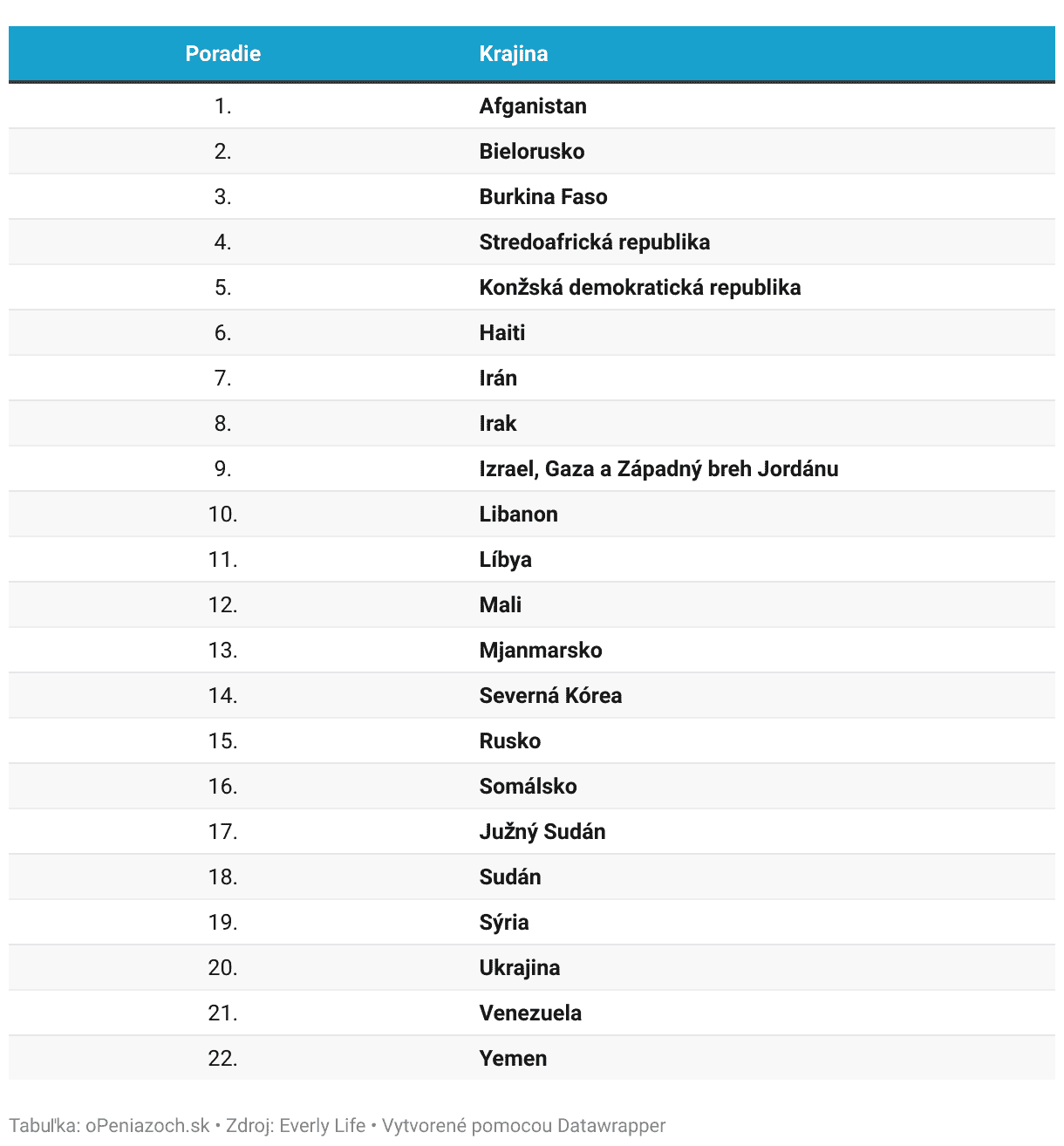This screenshot has width=1064, height=1146.
Task: Click the Irán country cell
Action: [498, 379]
